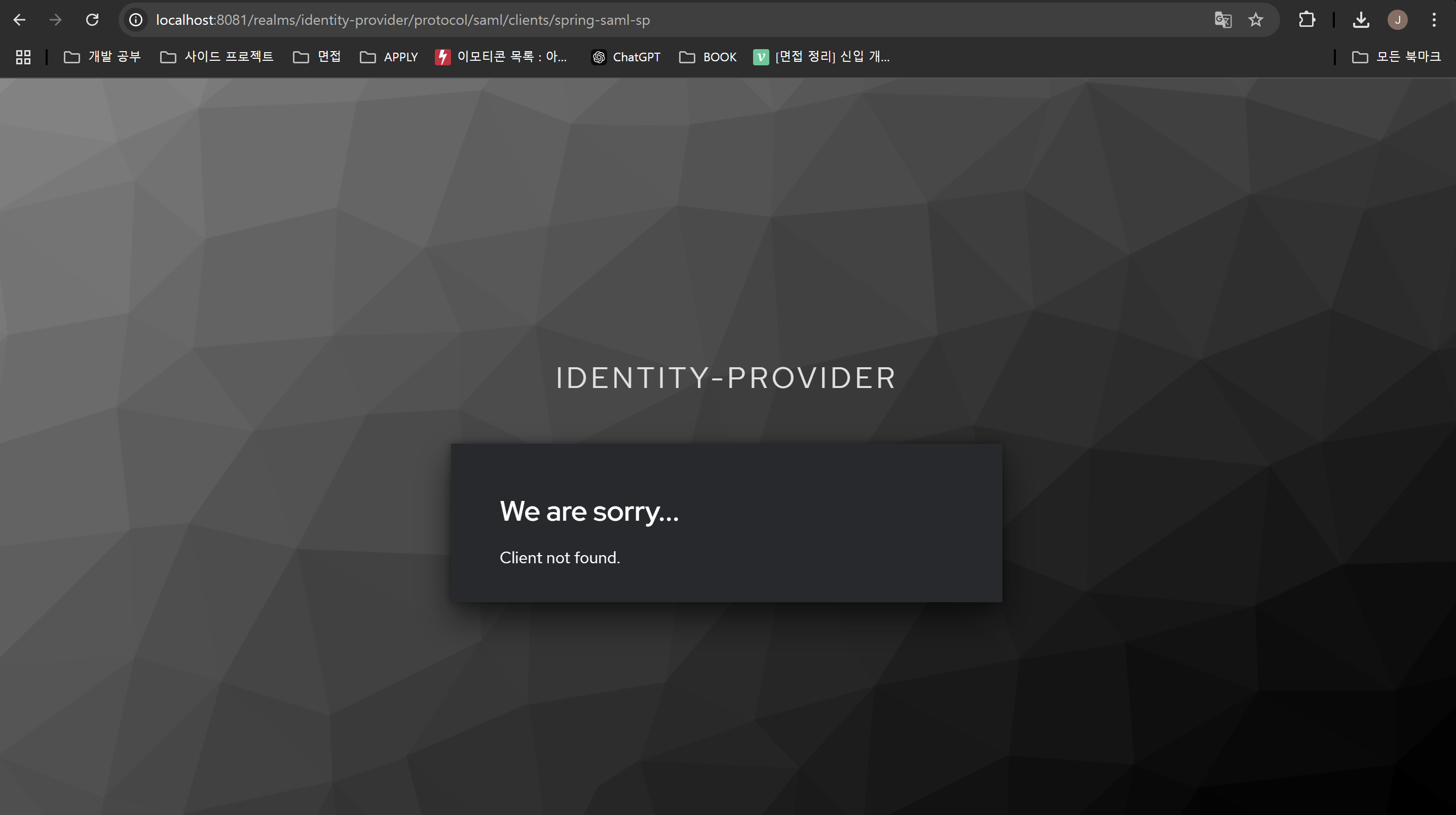The width and height of the screenshot is (1456, 815).
Task: View site information icon
Action: coord(136,20)
